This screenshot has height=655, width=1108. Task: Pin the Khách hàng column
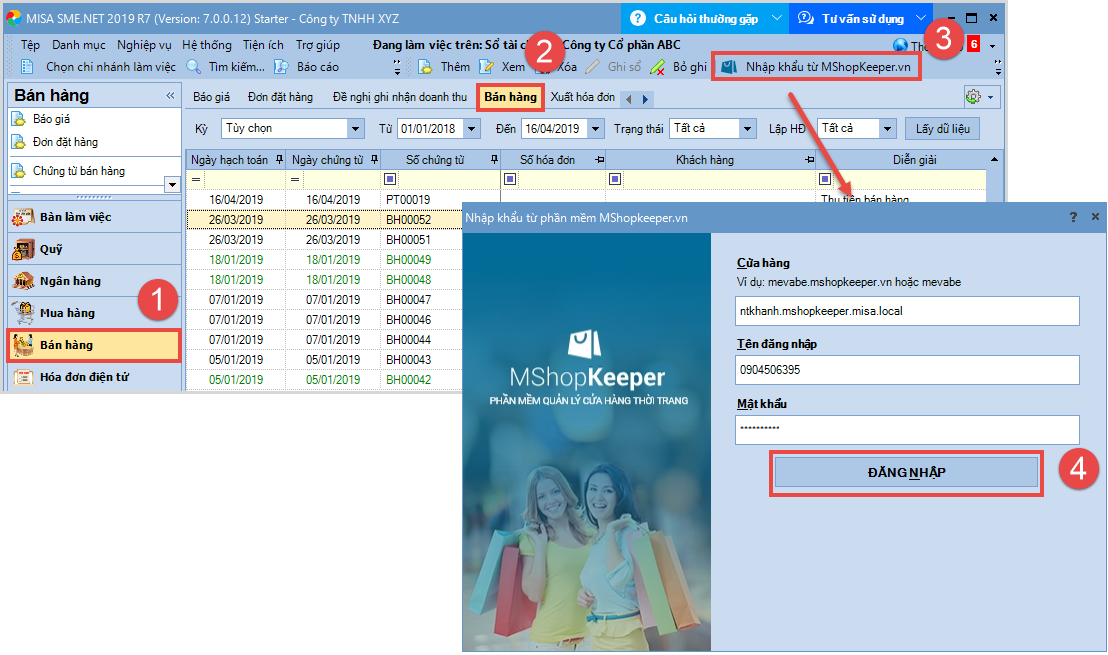[x=810, y=160]
